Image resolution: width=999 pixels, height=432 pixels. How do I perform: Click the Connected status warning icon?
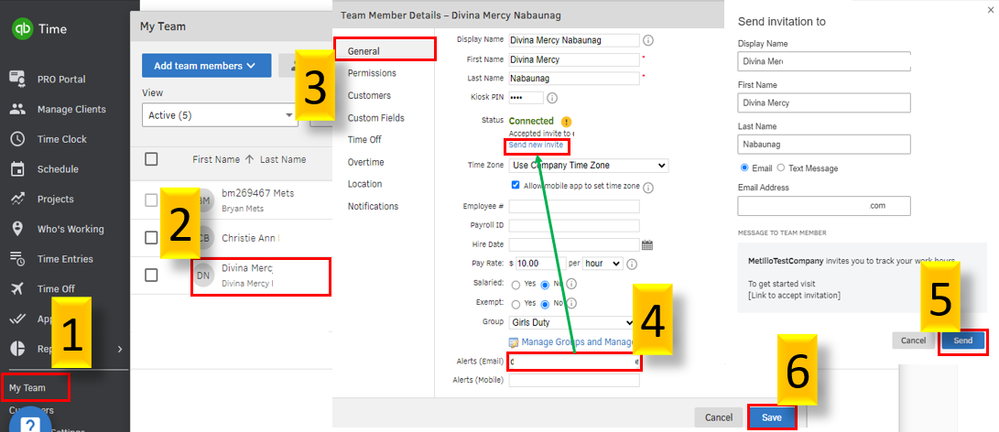click(567, 121)
